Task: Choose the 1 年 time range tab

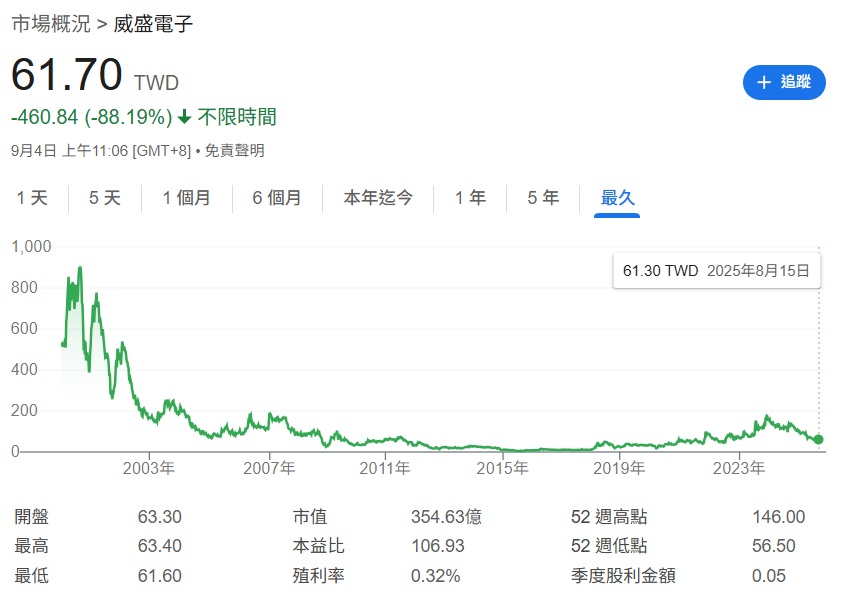Action: pos(470,198)
